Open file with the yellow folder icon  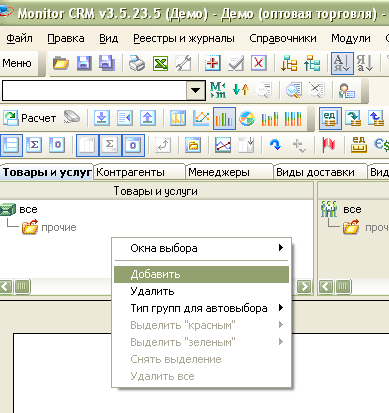tap(61, 63)
